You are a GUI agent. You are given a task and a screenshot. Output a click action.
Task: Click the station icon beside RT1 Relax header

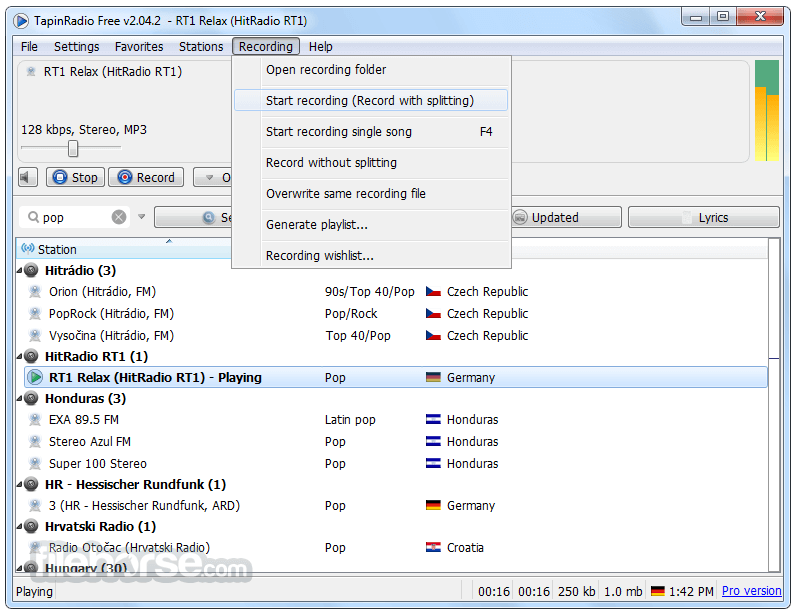tap(31, 71)
